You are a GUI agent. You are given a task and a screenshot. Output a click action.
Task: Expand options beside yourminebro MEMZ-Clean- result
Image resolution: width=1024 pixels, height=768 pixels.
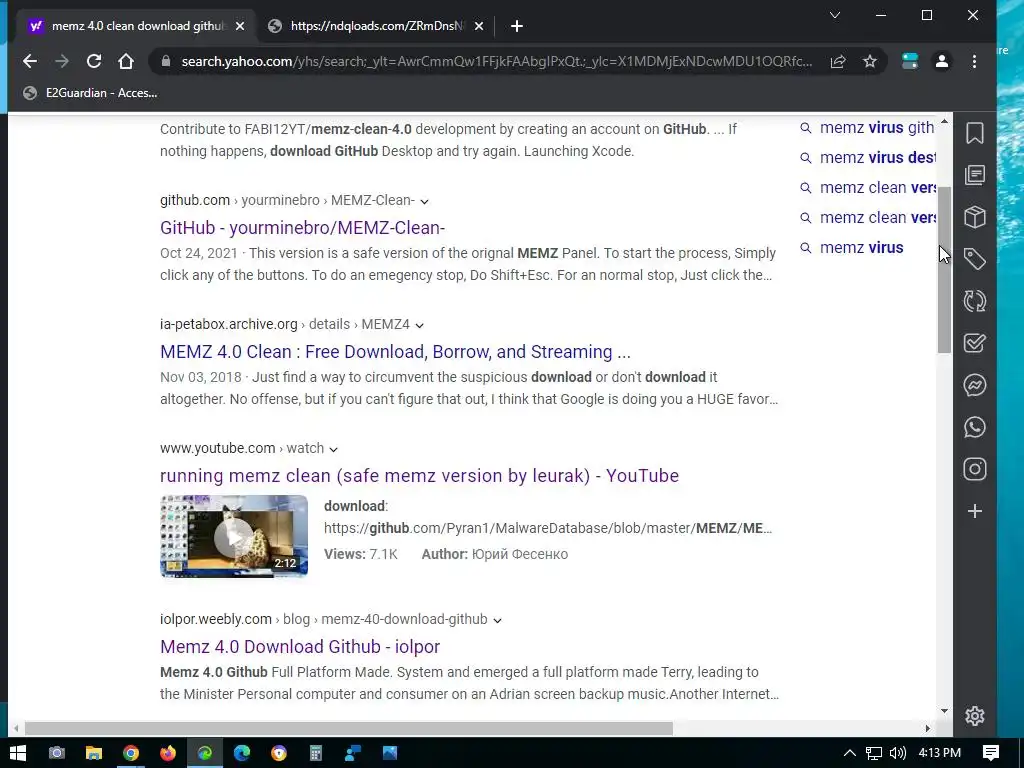[x=424, y=201]
